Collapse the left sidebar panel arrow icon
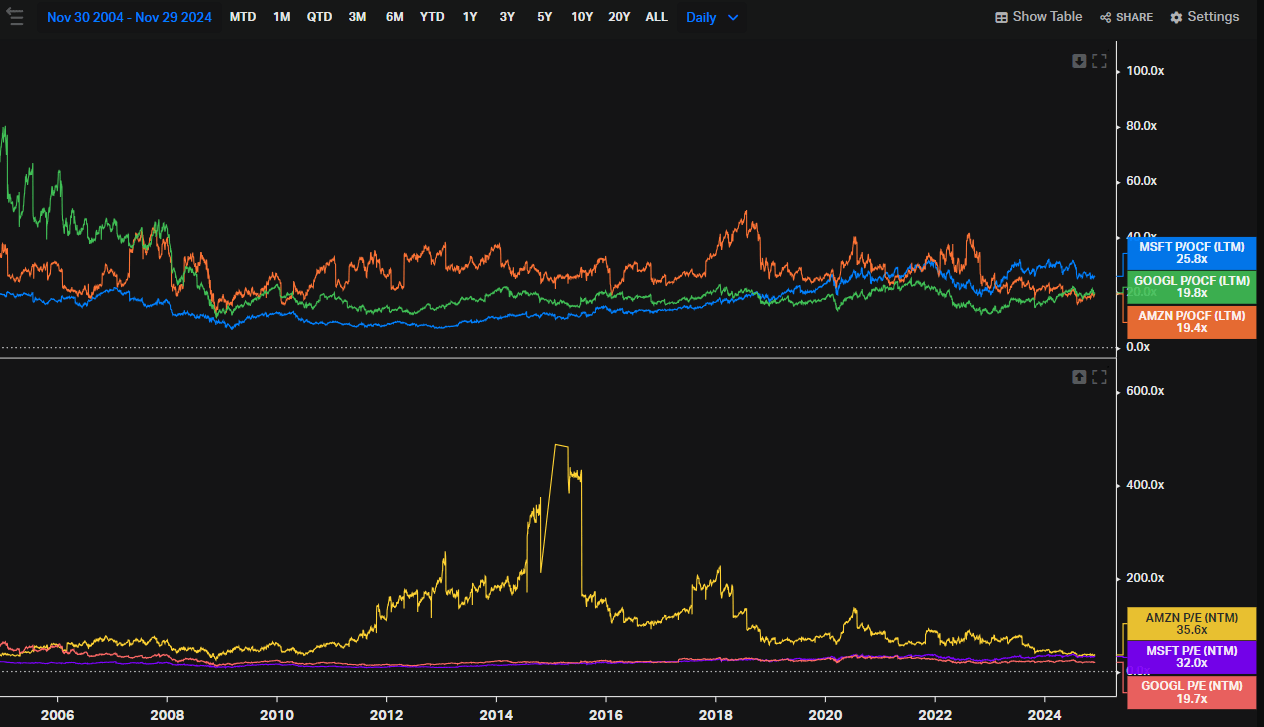 click(x=15, y=17)
